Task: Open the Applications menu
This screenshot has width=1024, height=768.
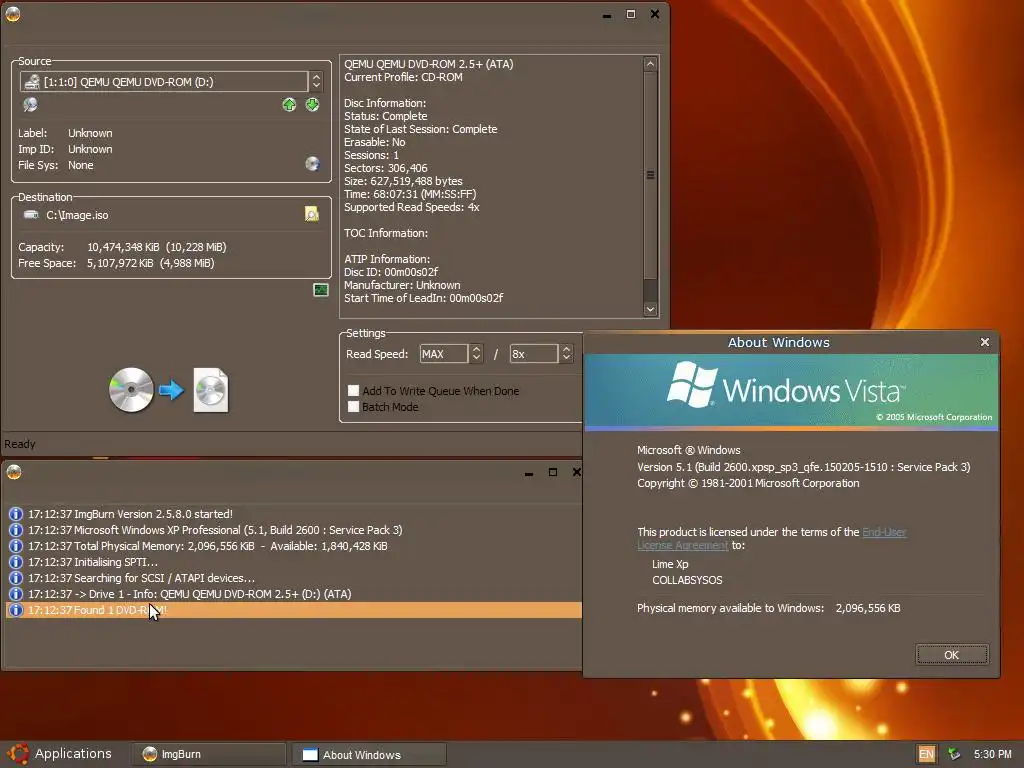Action: coord(60,754)
